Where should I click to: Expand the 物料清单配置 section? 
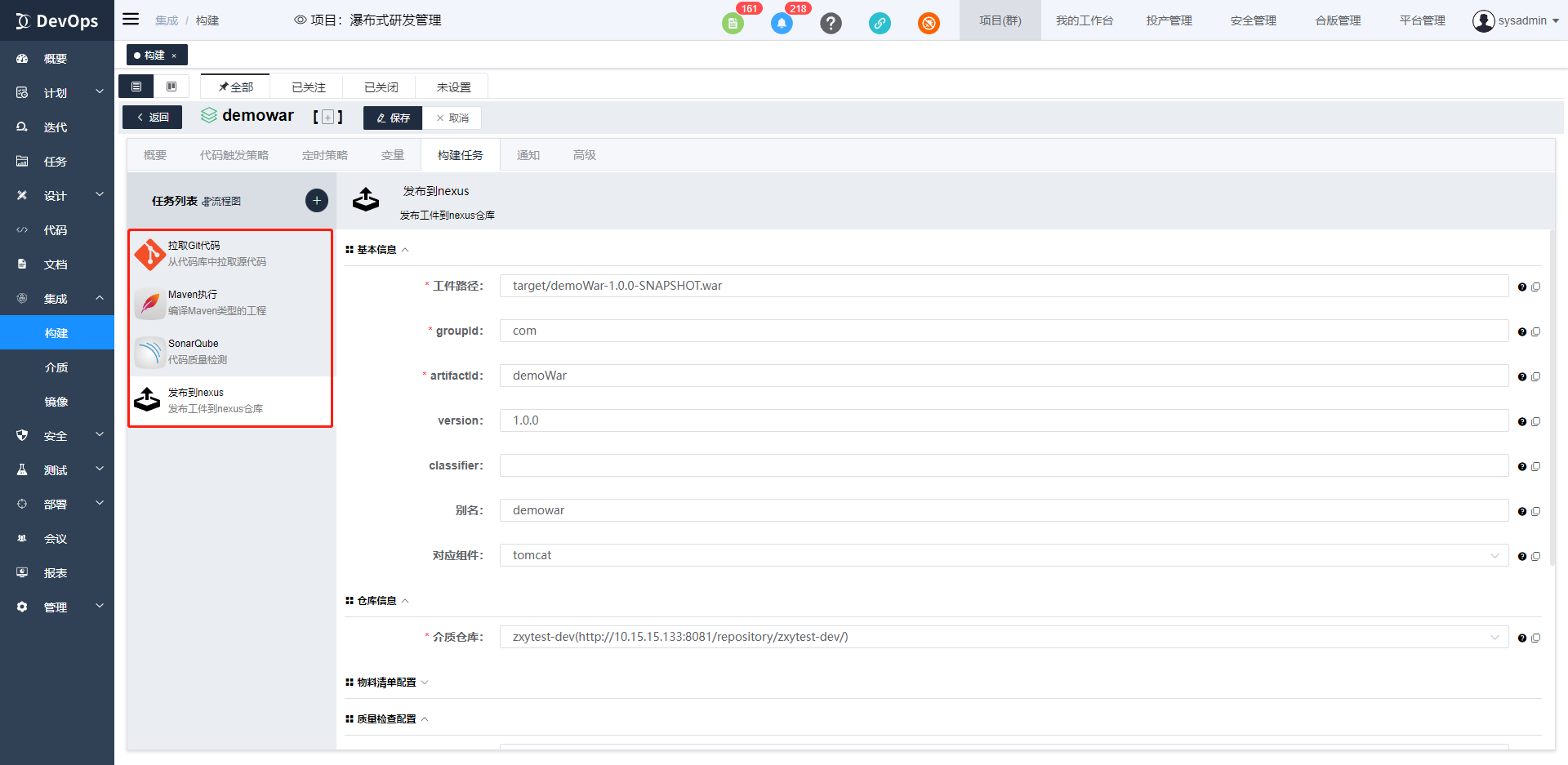click(386, 683)
